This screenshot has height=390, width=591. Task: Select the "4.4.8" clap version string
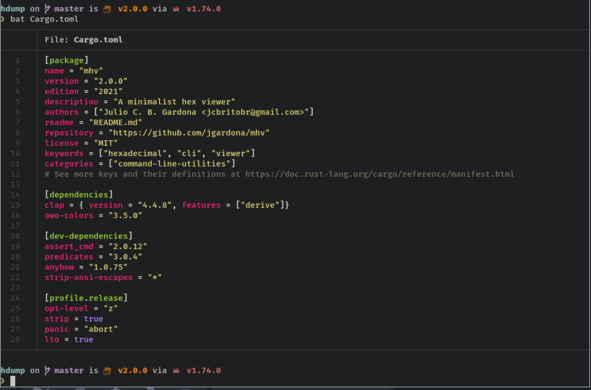[155, 205]
